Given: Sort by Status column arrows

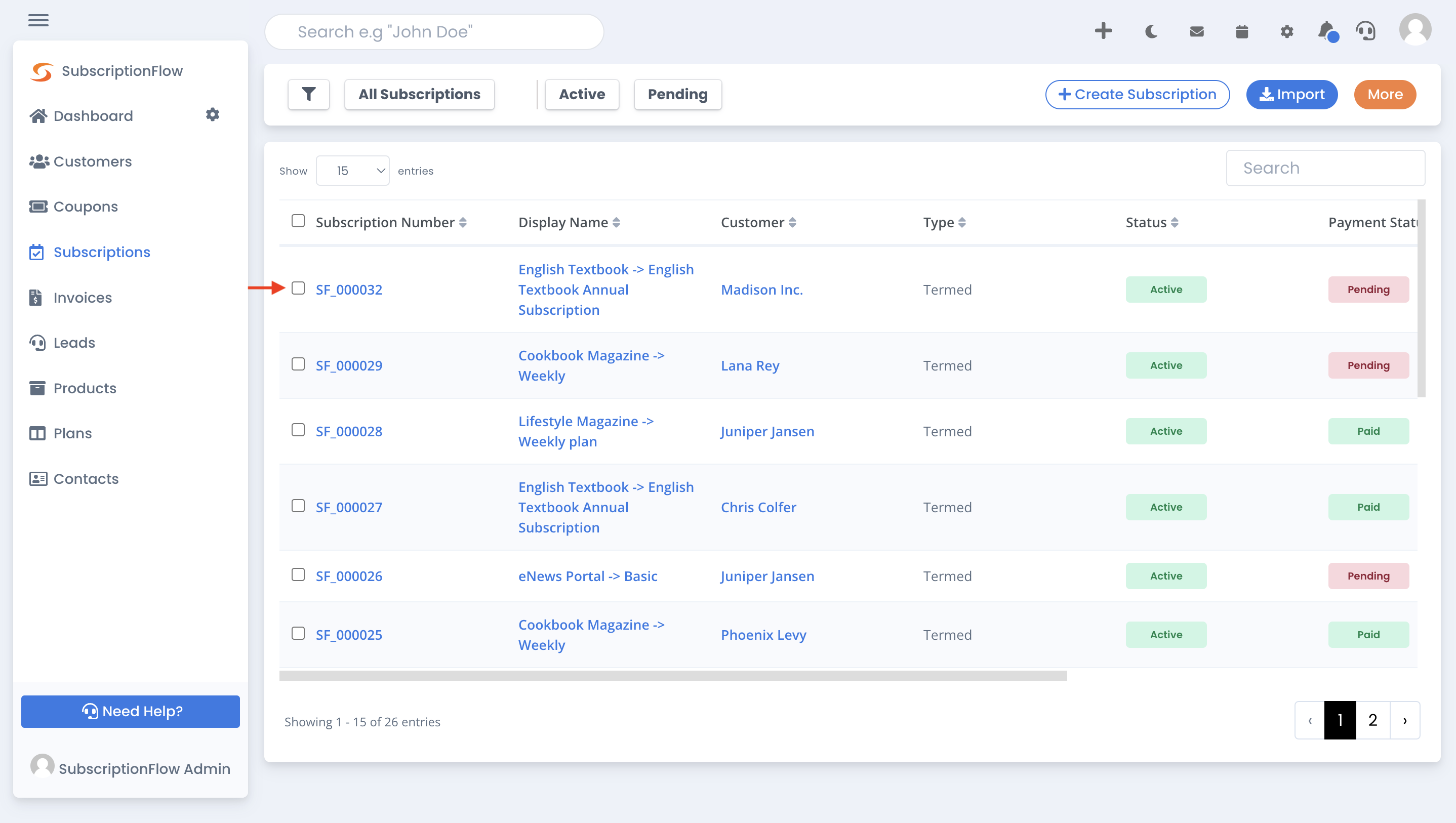Looking at the screenshot, I should [1175, 223].
